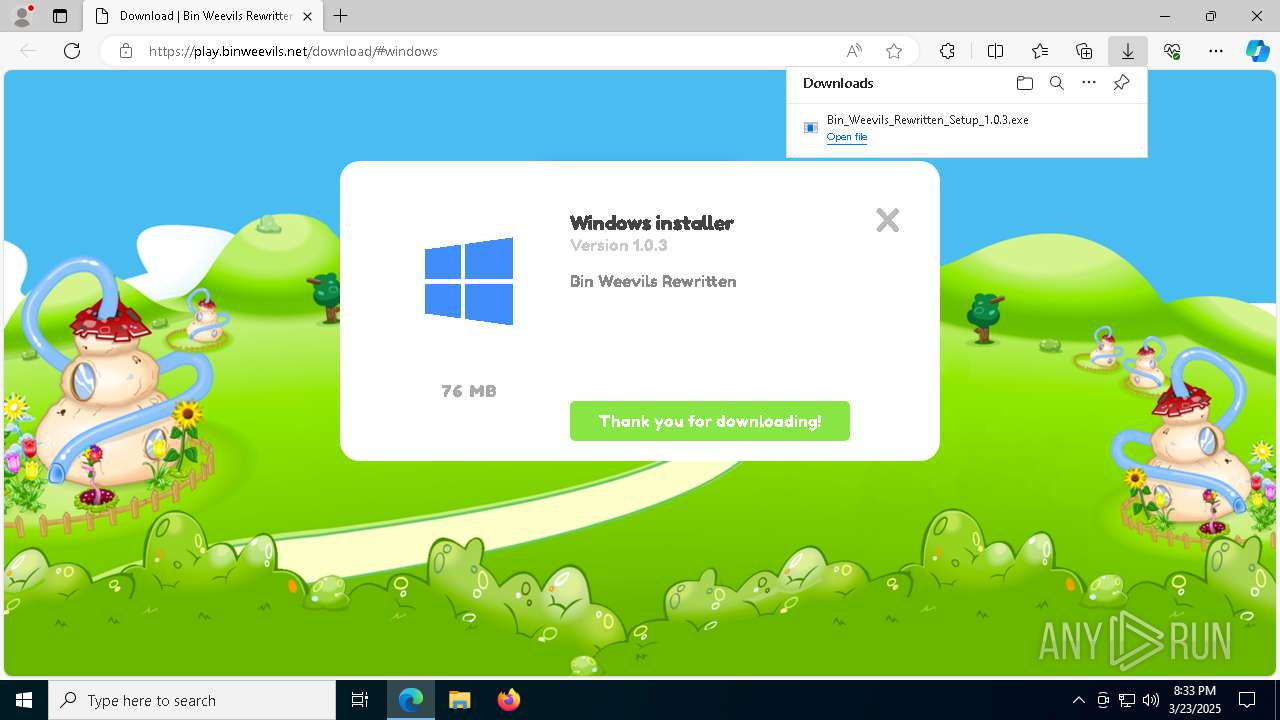Open the Favorites list

coord(1040,51)
